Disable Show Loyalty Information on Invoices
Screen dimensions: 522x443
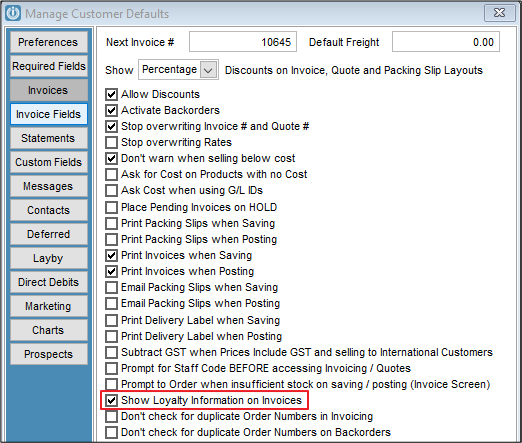pos(111,400)
